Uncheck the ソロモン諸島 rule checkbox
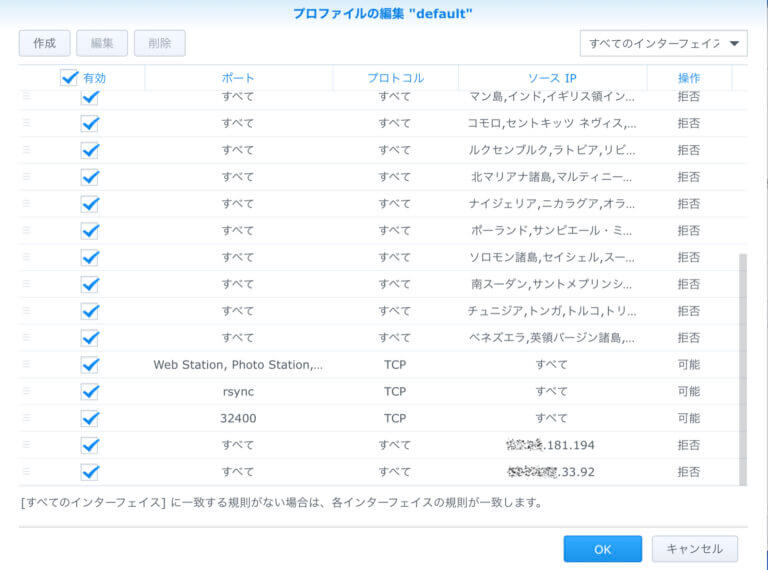The width and height of the screenshot is (768, 570). 90,258
